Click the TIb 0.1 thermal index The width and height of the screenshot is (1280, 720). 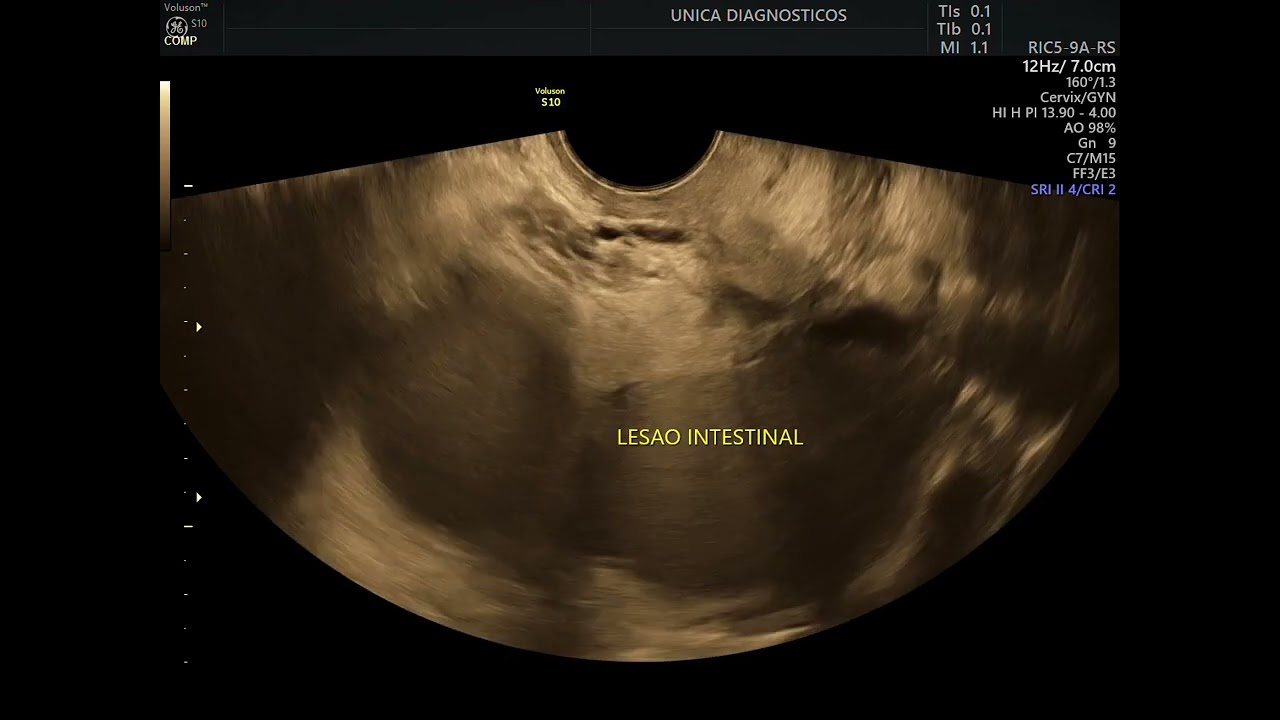(964, 30)
